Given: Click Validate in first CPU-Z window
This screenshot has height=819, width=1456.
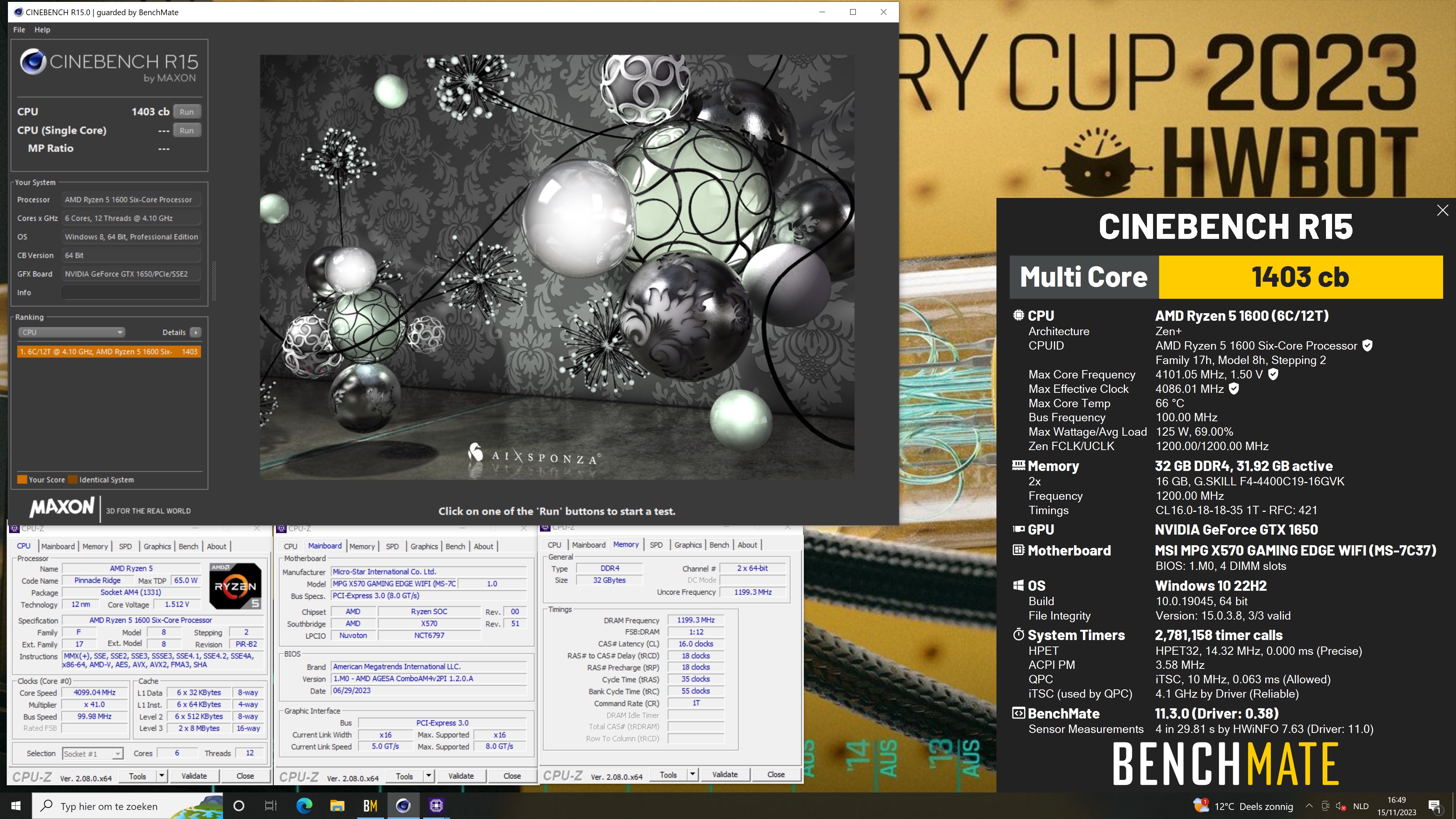Looking at the screenshot, I should [x=194, y=776].
